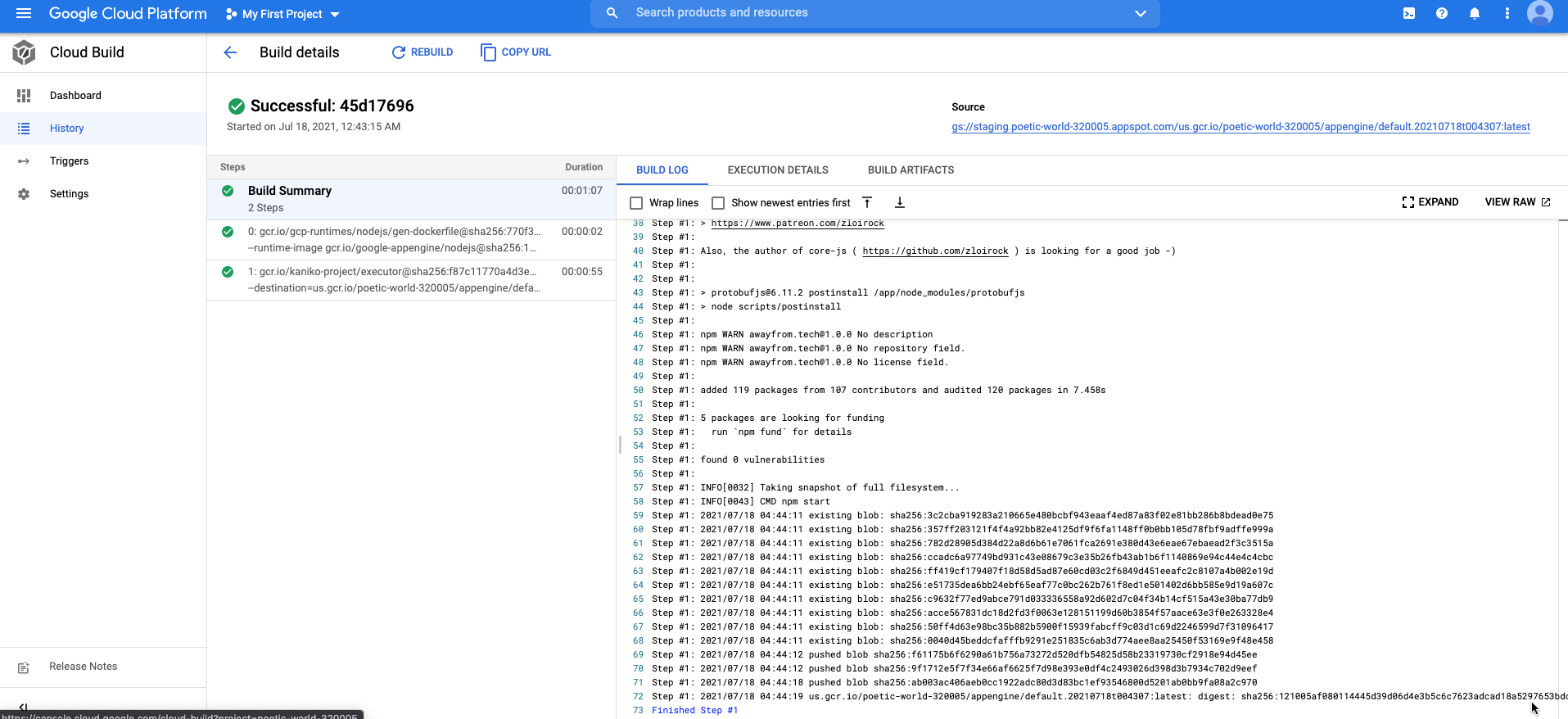Viewport: 1568px width, 719px height.
Task: Click VIEW RAW log button
Action: coord(1517,202)
